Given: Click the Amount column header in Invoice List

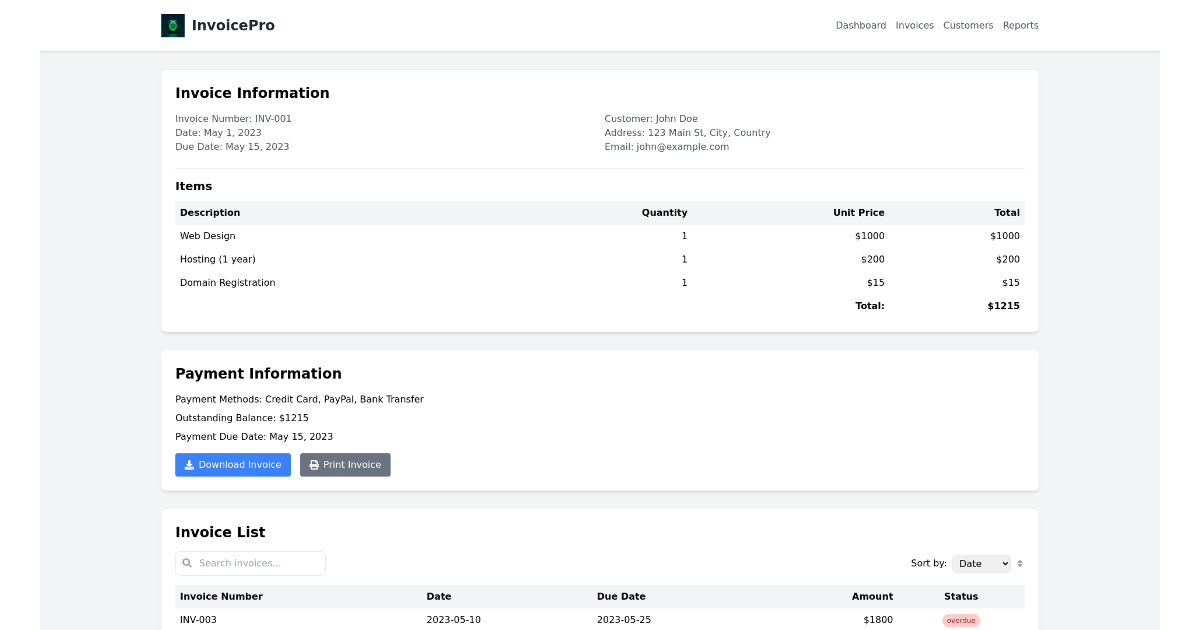Looking at the screenshot, I should click(x=872, y=597).
